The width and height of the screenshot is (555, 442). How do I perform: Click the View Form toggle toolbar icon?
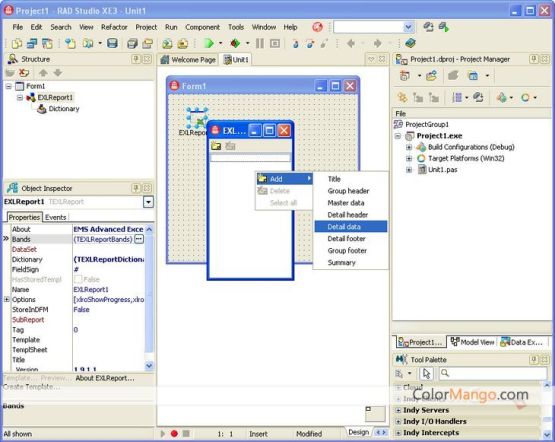tap(47, 44)
